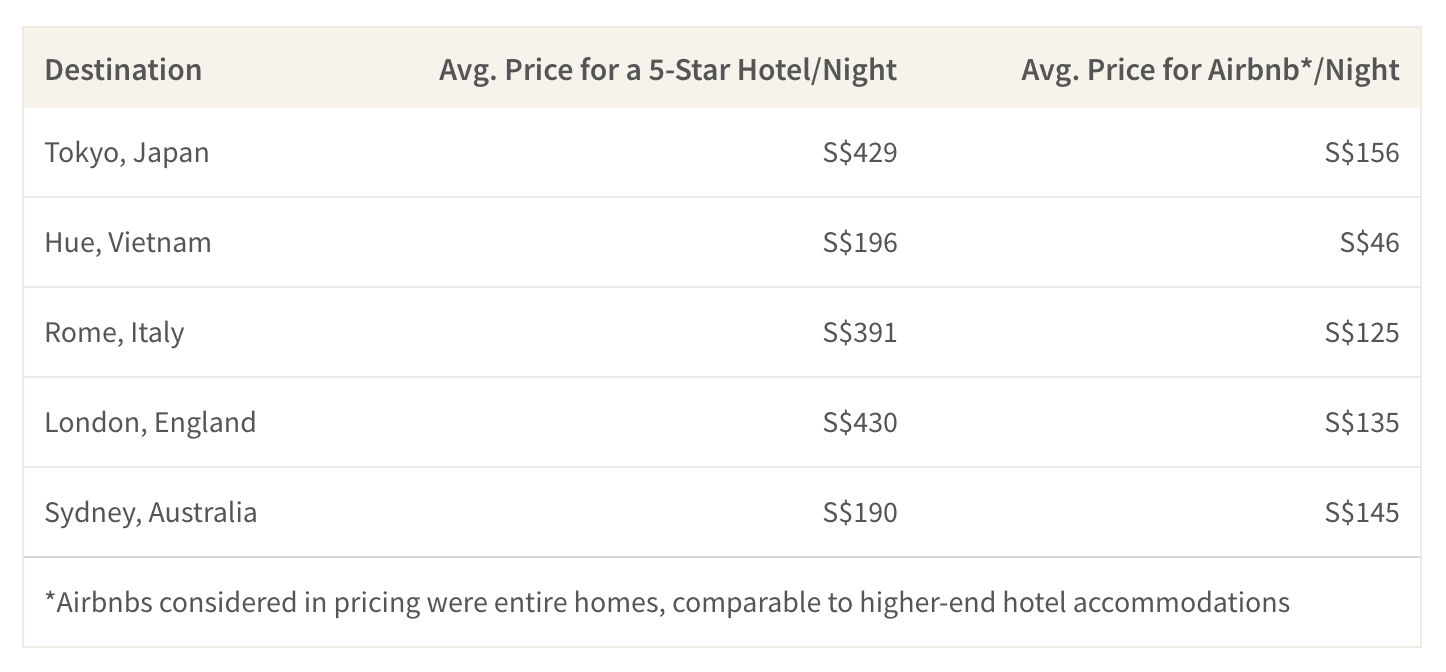
Task: Select the Rome, Italy cell
Action: tap(114, 333)
